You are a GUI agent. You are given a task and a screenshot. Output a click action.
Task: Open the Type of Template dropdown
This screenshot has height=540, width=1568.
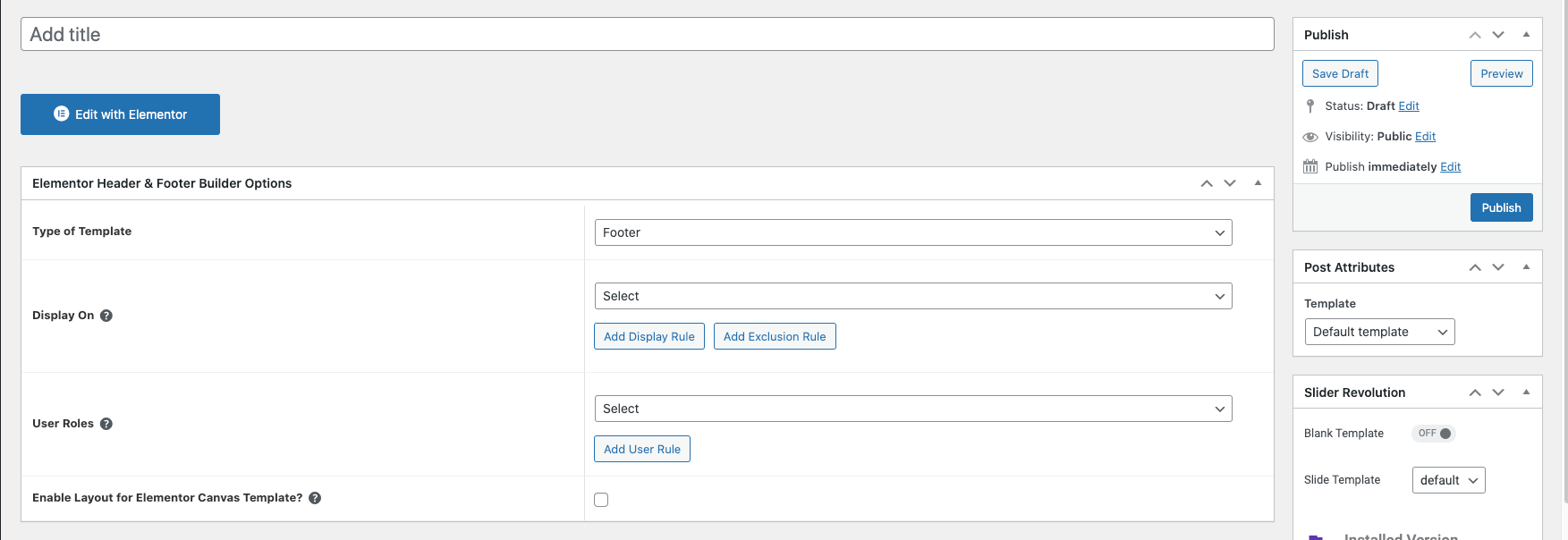[912, 232]
